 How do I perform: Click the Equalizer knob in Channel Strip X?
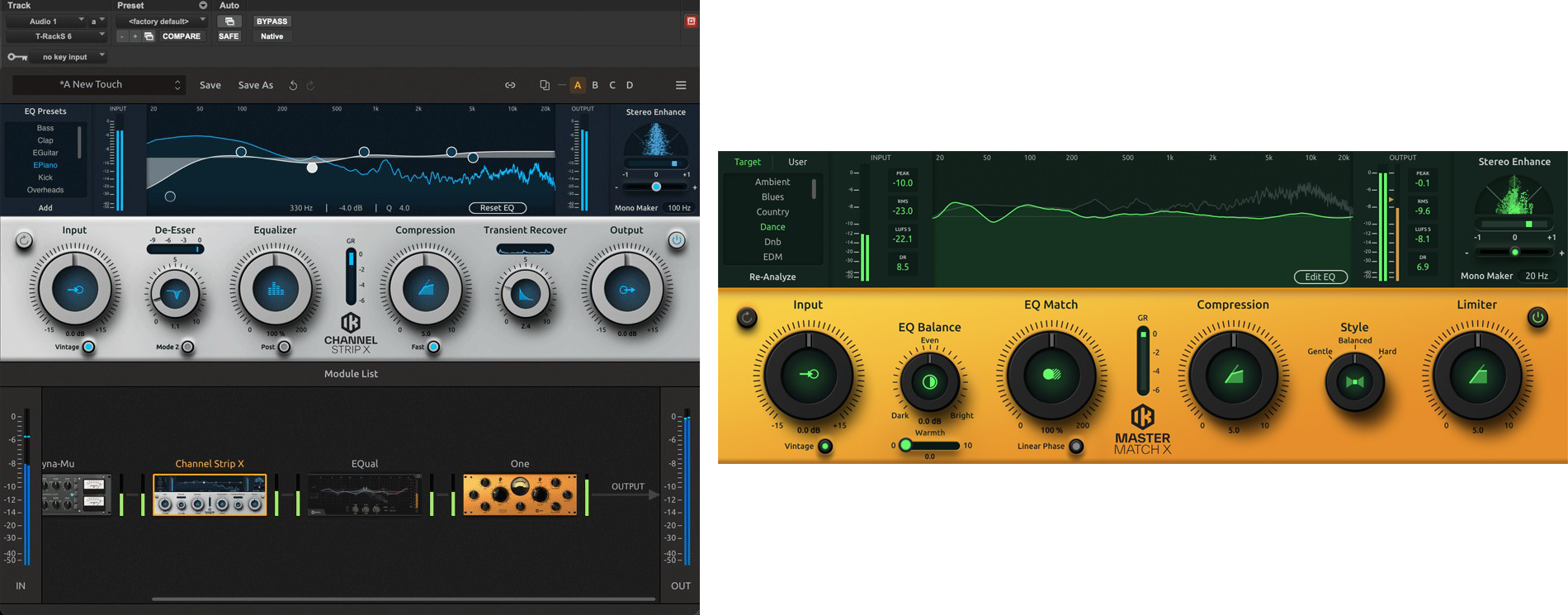(276, 289)
